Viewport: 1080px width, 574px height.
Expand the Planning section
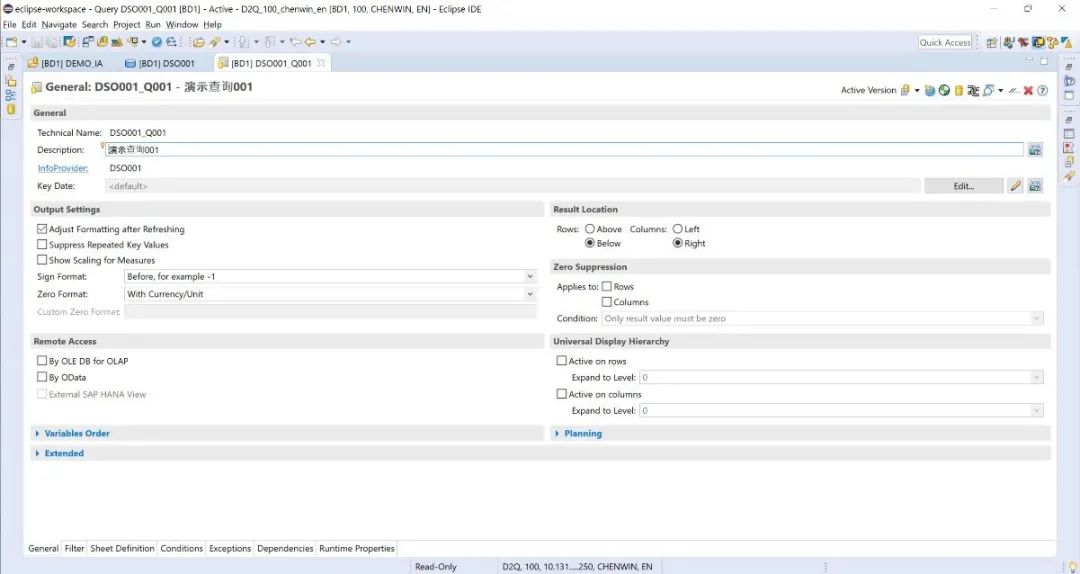coord(582,433)
